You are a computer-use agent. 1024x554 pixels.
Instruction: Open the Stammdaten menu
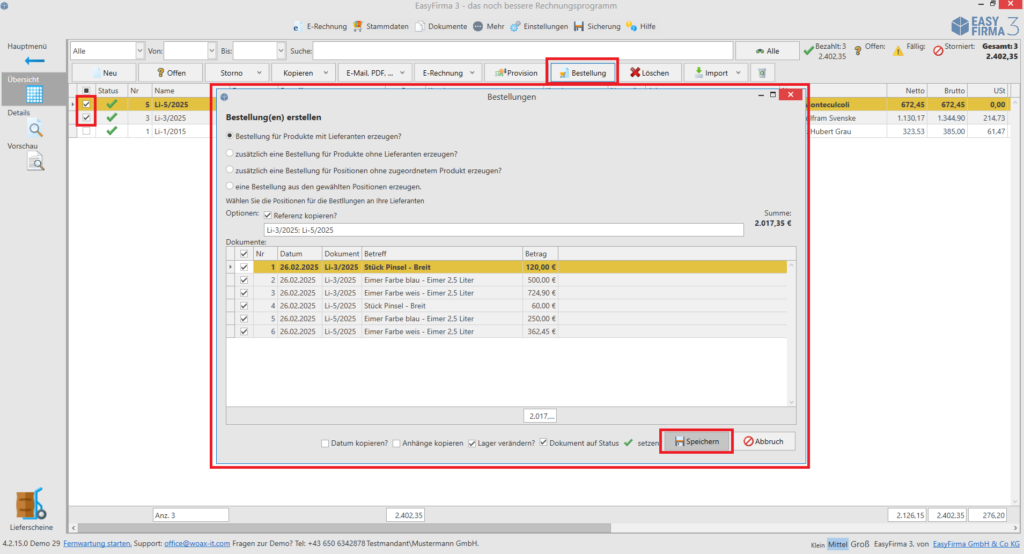(381, 27)
